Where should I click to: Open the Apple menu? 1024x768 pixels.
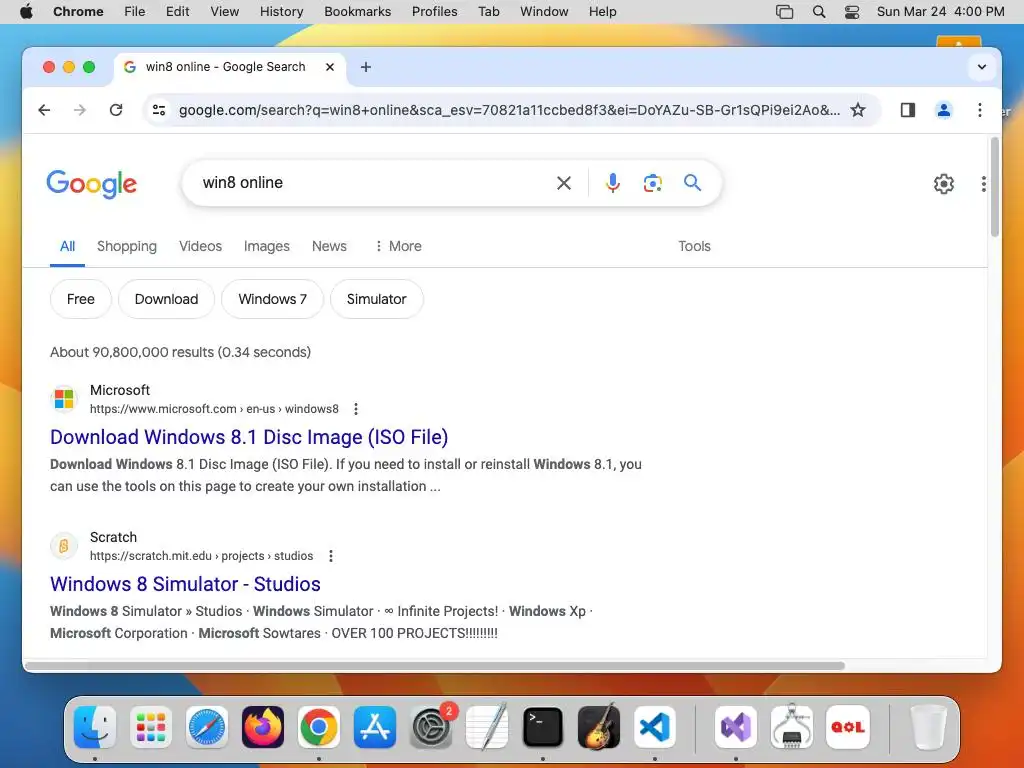[x=26, y=12]
